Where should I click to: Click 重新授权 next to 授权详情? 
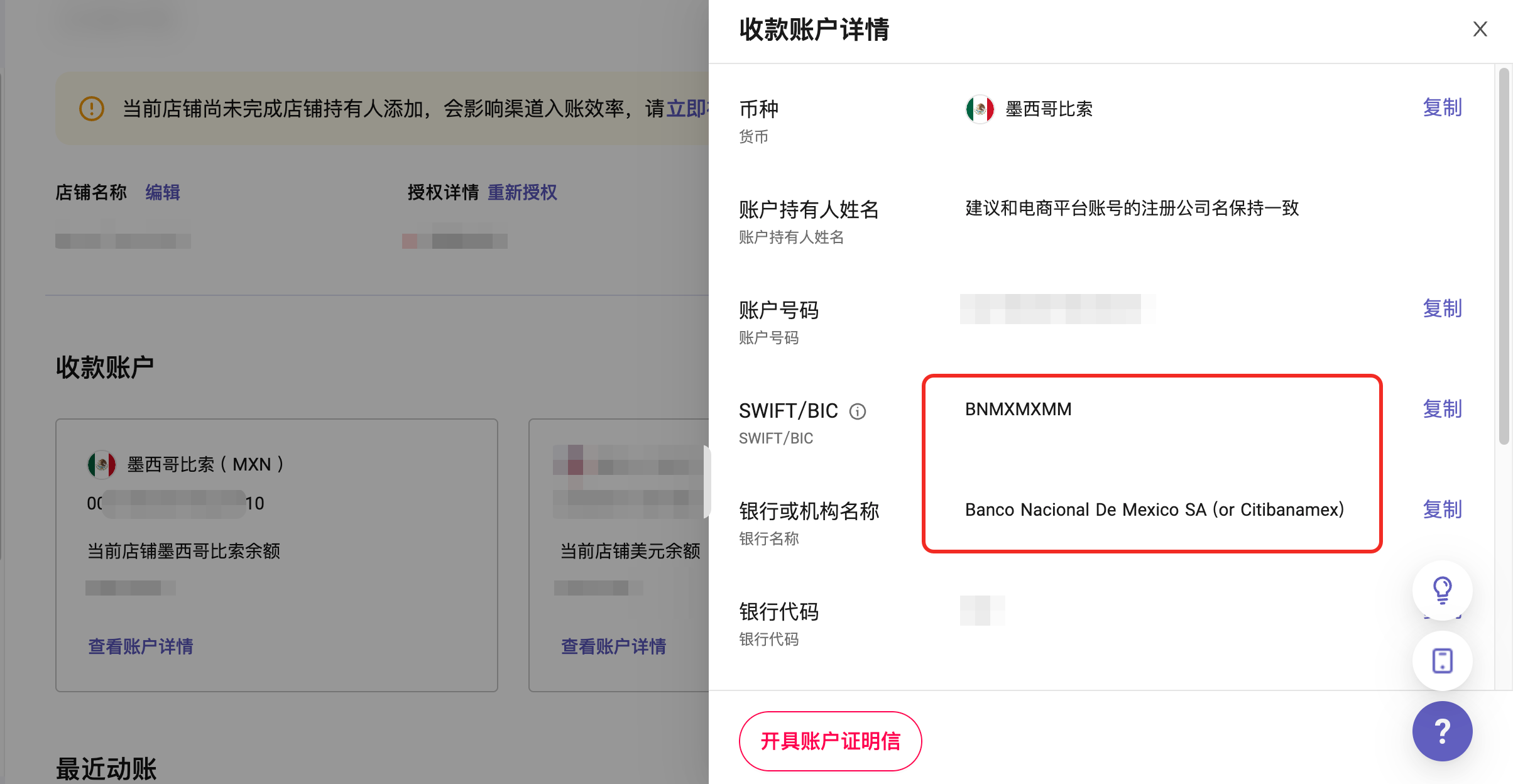522,193
